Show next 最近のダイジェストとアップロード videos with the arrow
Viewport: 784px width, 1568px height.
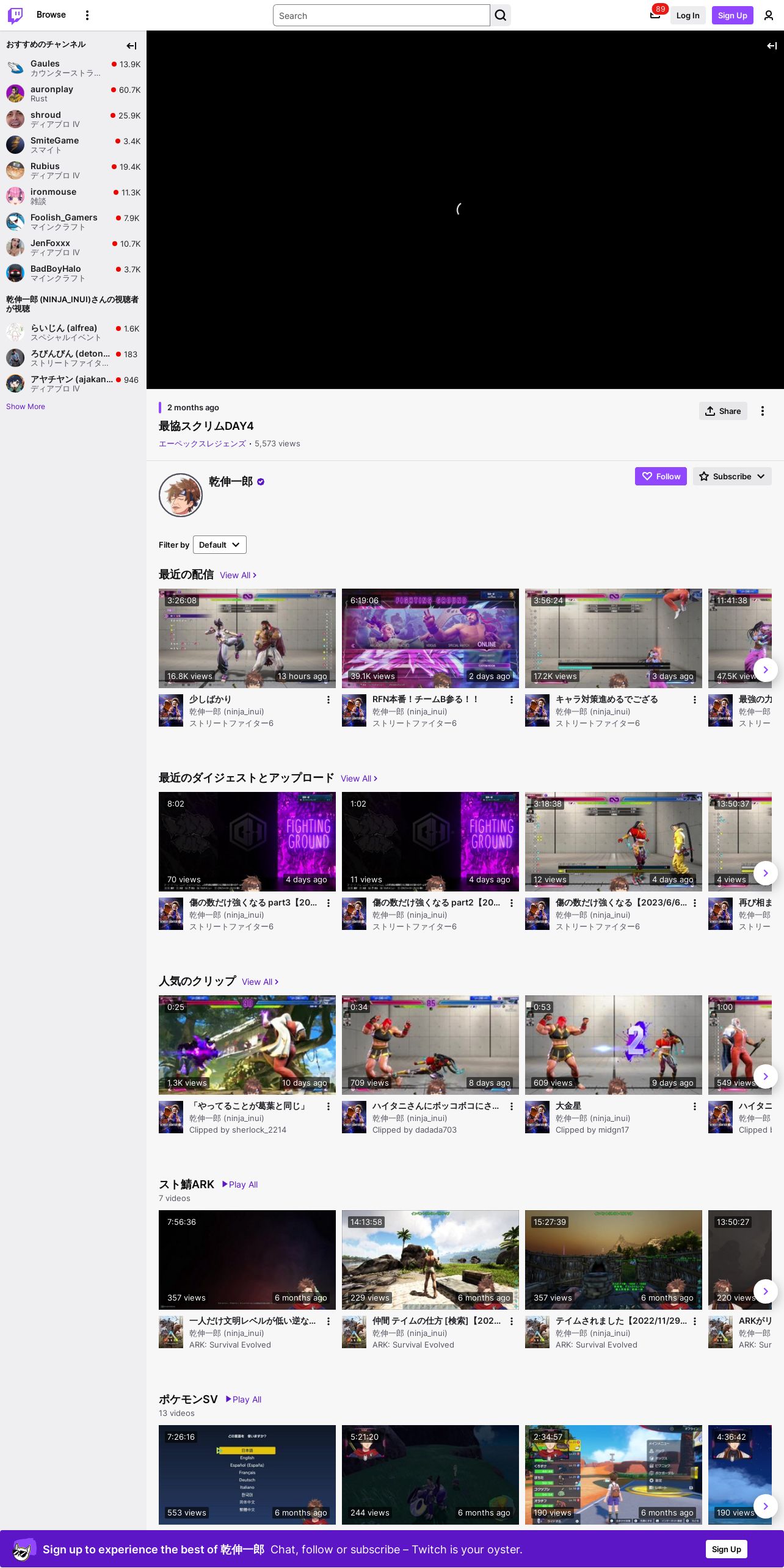tap(766, 873)
